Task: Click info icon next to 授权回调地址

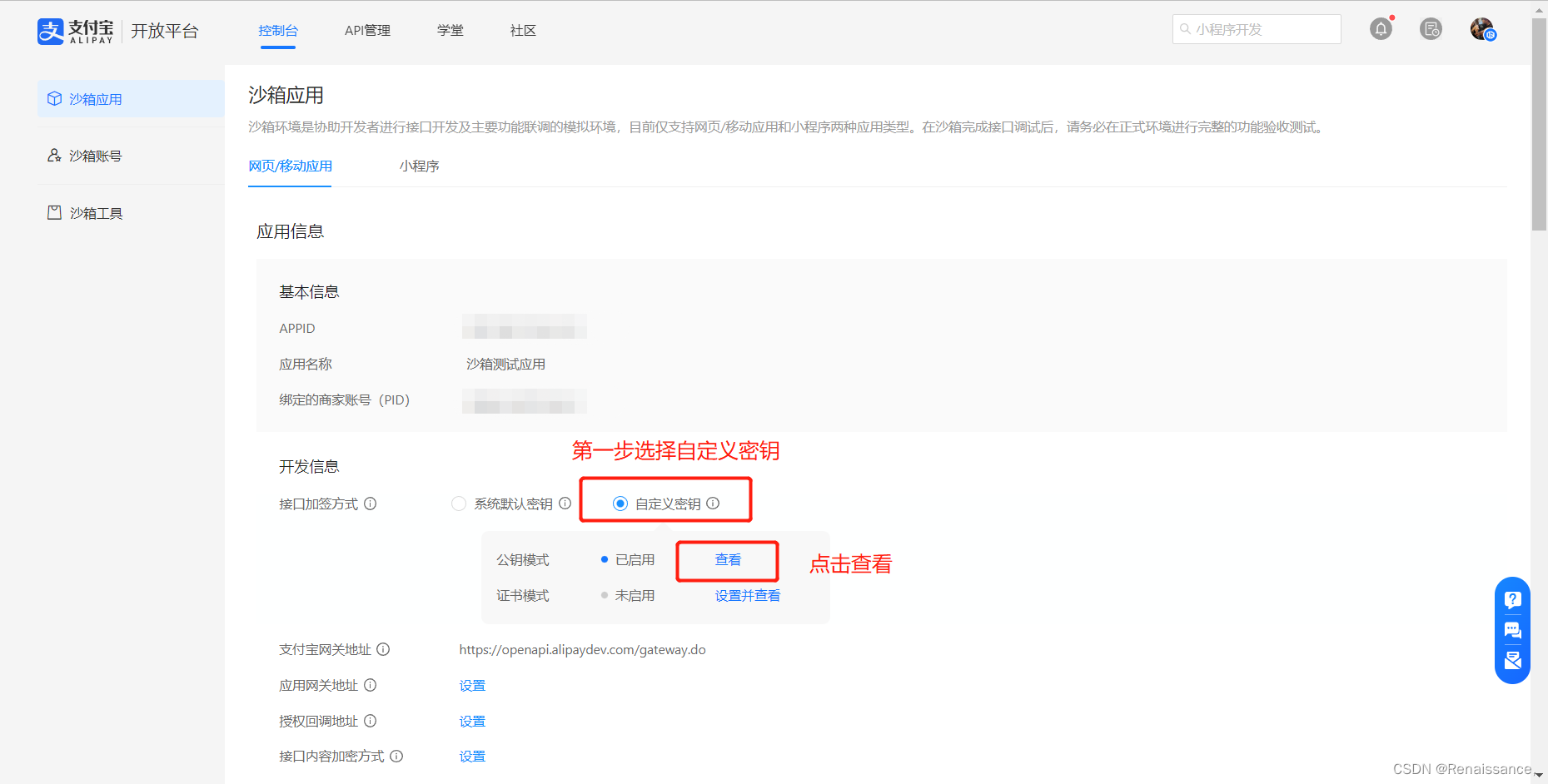Action: click(x=371, y=721)
